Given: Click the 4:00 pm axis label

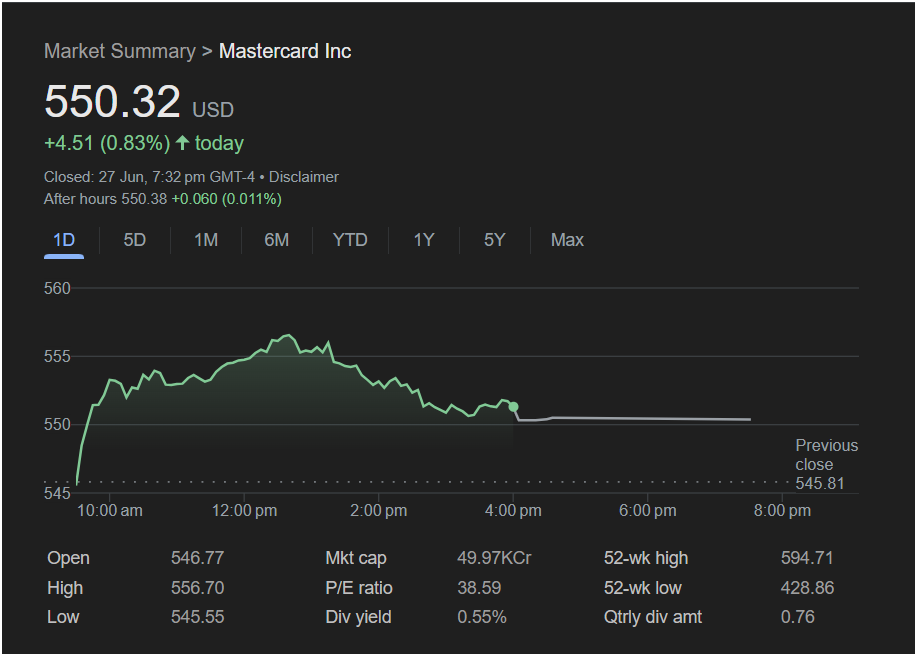Looking at the screenshot, I should tap(513, 510).
